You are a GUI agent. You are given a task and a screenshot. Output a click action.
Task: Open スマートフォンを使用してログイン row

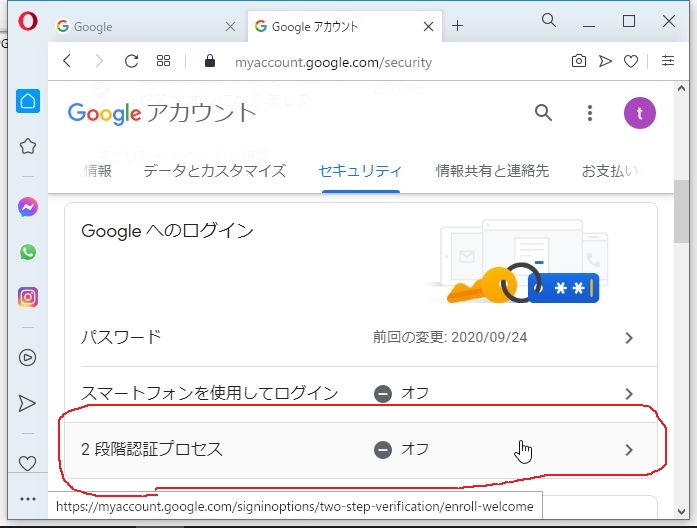(361, 394)
